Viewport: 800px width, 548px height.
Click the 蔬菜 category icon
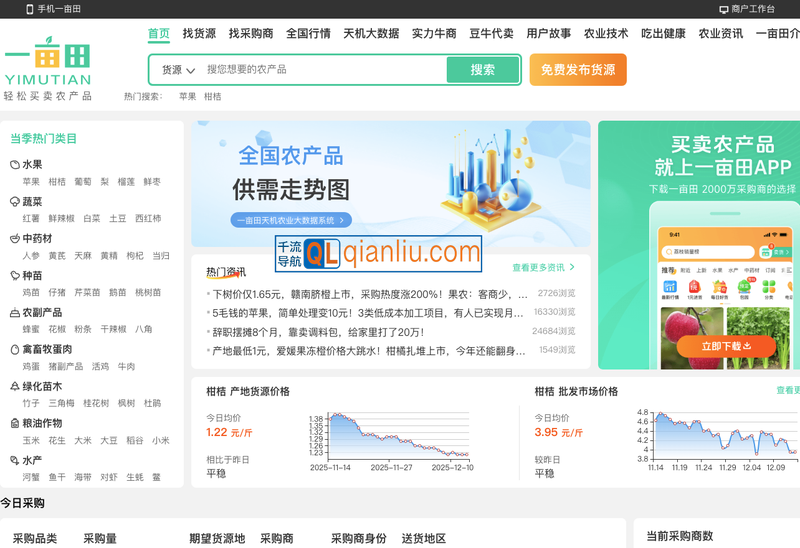coord(15,202)
